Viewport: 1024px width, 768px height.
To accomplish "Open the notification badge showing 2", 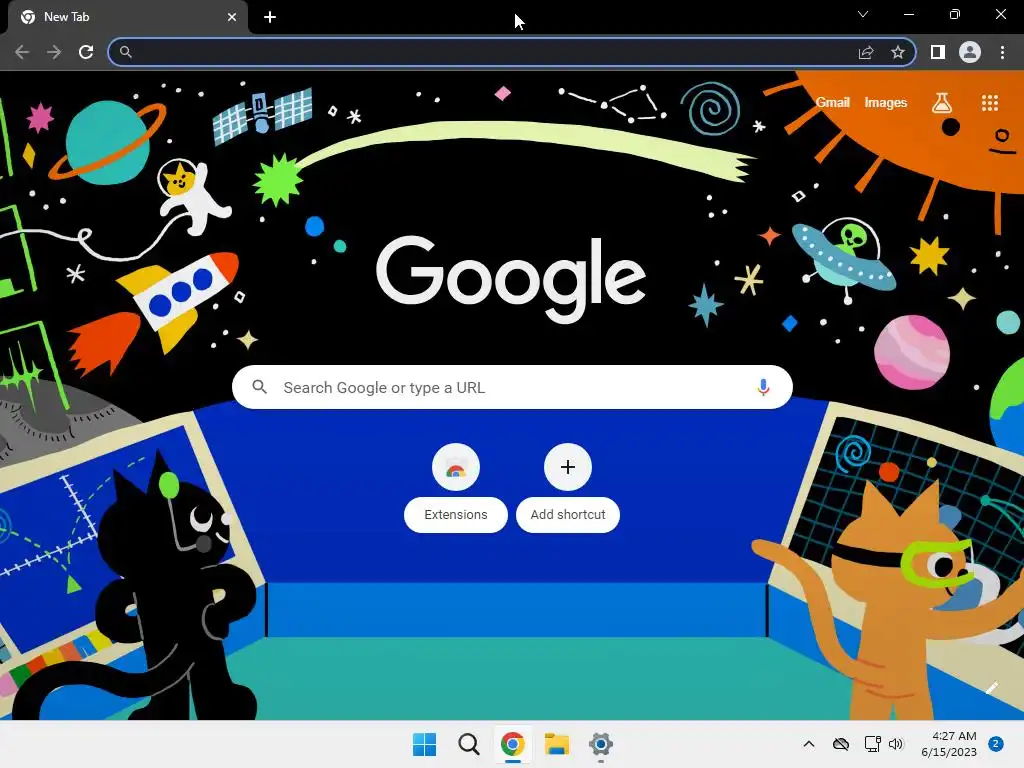I will 996,744.
